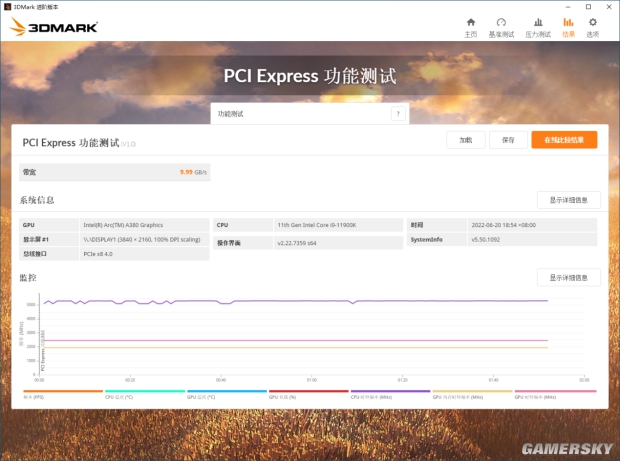This screenshot has width=620, height=461.
Task: Click the DISPLAY1 3840 × 2160 display value
Action: (142, 239)
